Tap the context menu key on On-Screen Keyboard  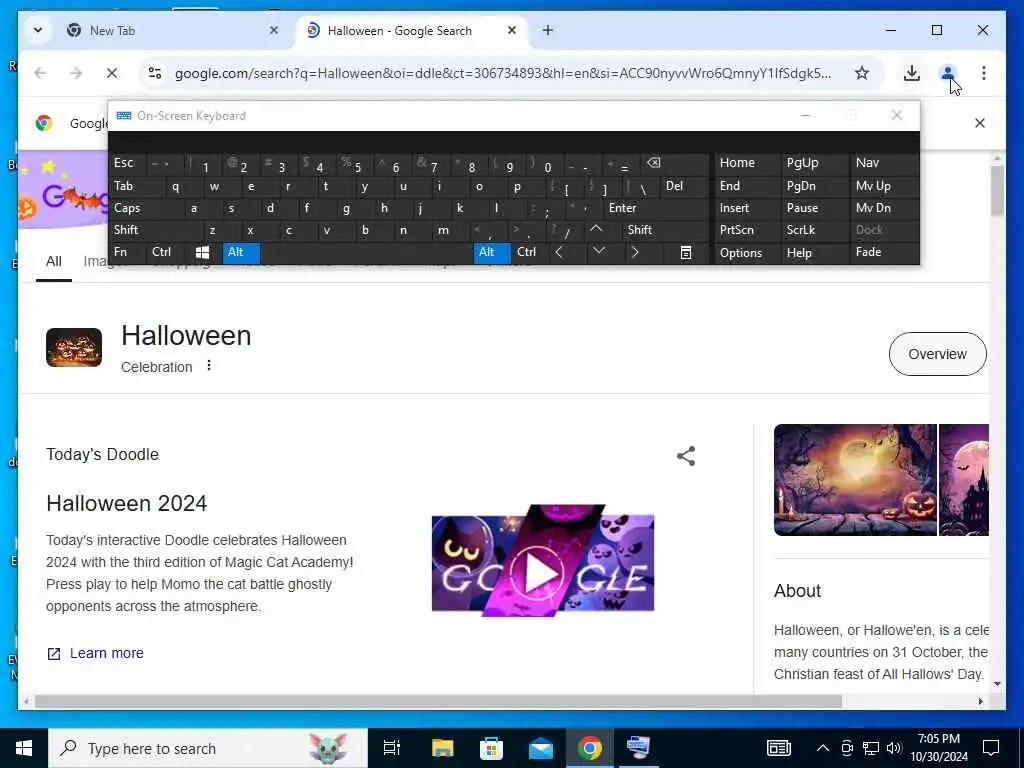(x=685, y=252)
